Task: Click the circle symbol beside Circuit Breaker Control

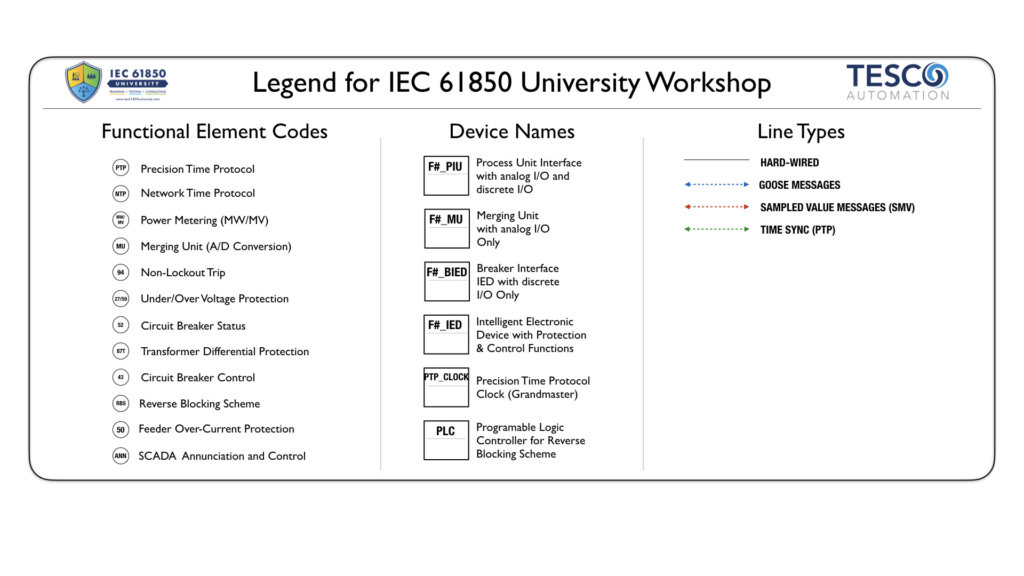Action: 121,377
